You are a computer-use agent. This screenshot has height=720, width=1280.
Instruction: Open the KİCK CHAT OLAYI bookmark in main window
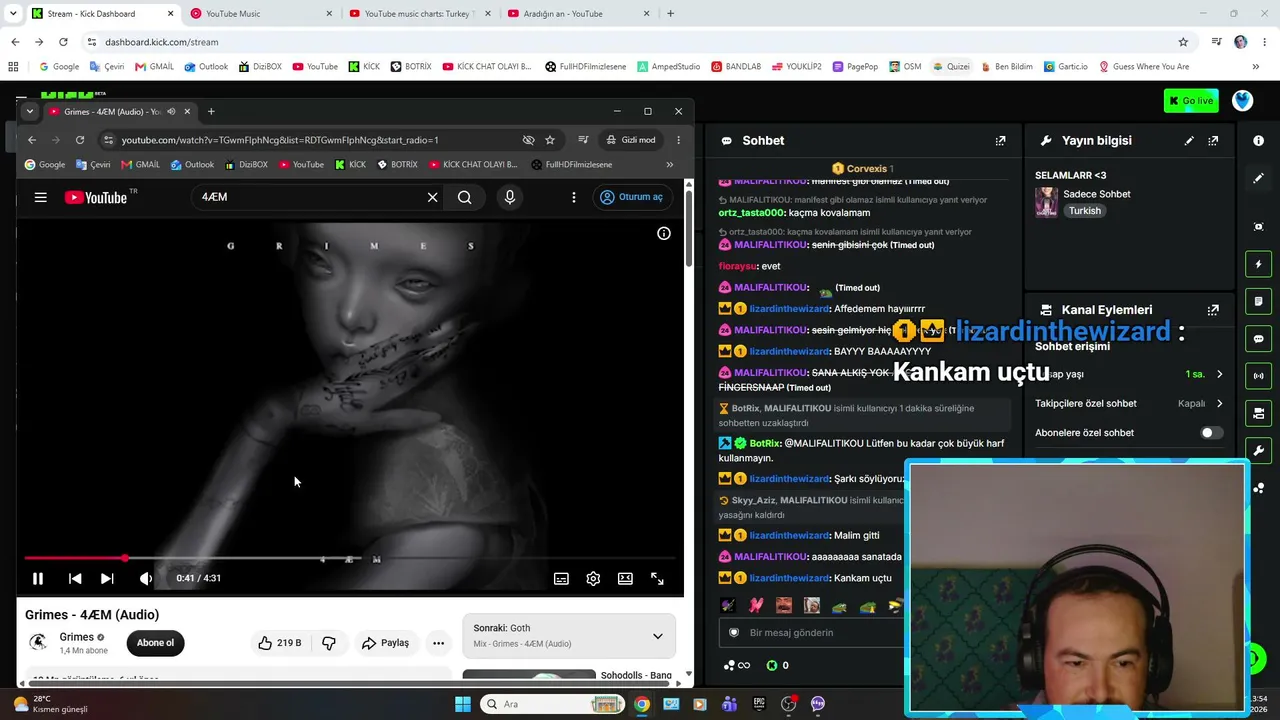pyautogui.click(x=486, y=67)
